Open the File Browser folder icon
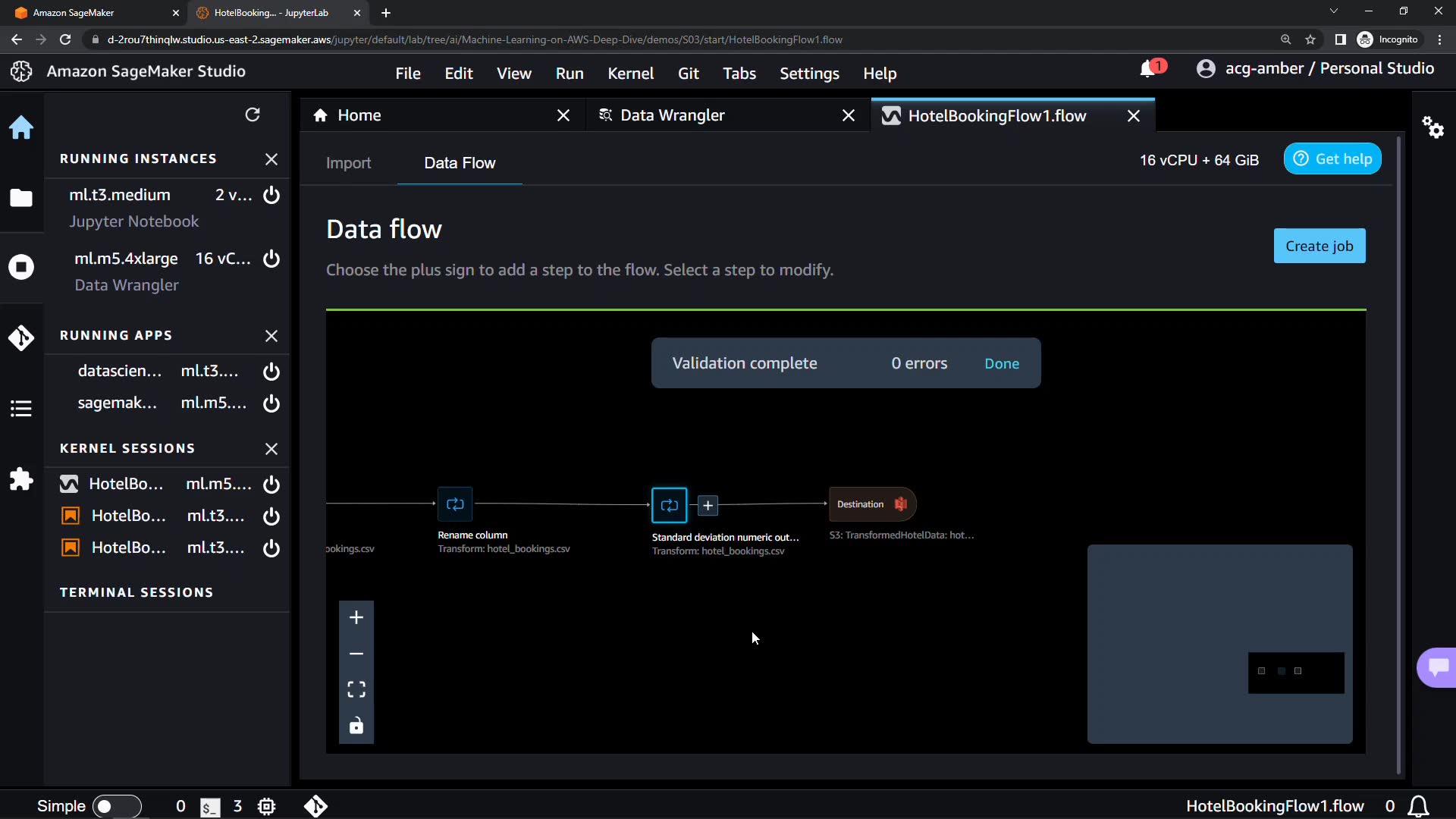Screen dimensions: 1456x819 point(21,198)
